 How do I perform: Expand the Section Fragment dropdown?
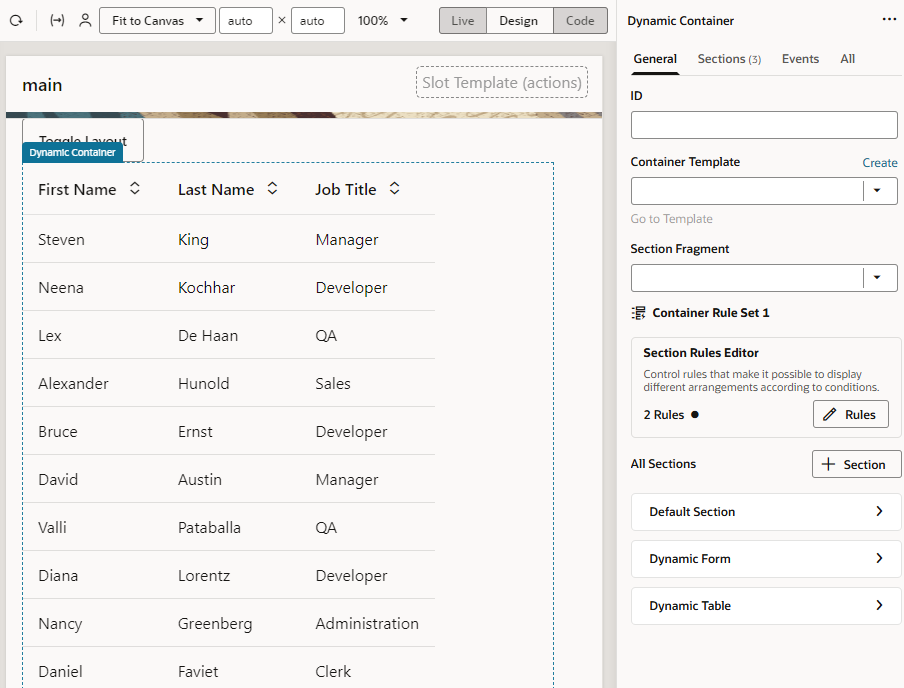click(x=877, y=278)
